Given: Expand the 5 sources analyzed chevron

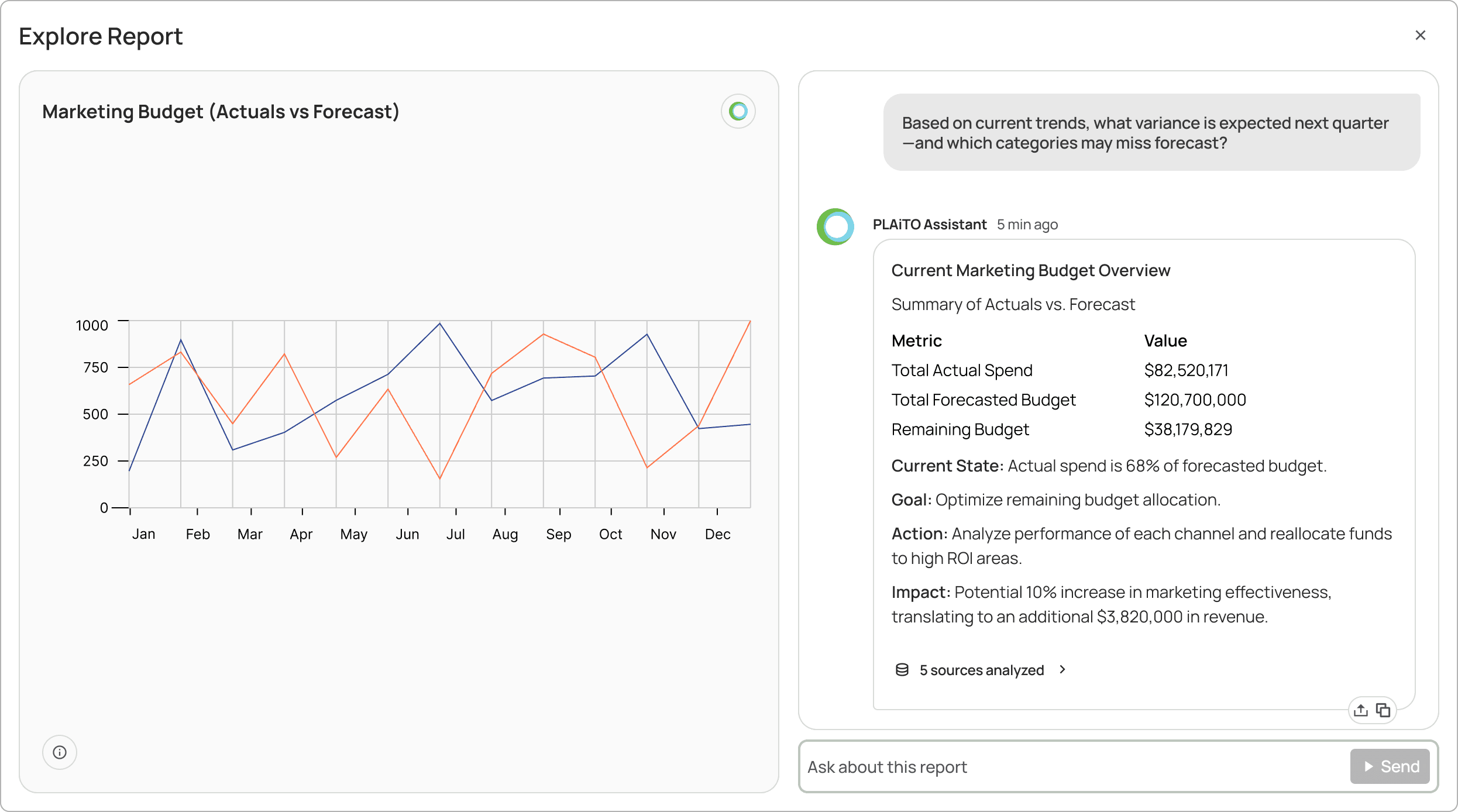Looking at the screenshot, I should (x=1062, y=670).
